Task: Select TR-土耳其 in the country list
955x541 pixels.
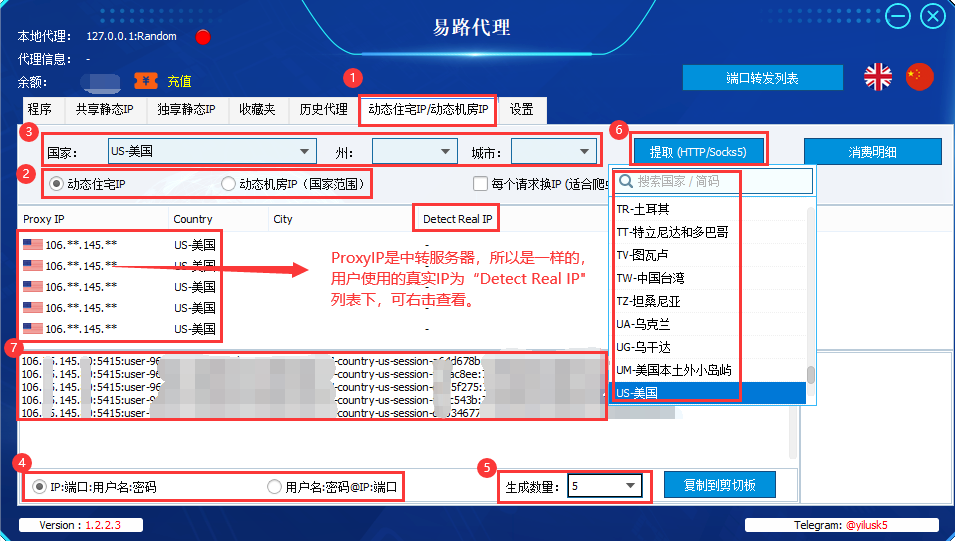Action: (708, 209)
